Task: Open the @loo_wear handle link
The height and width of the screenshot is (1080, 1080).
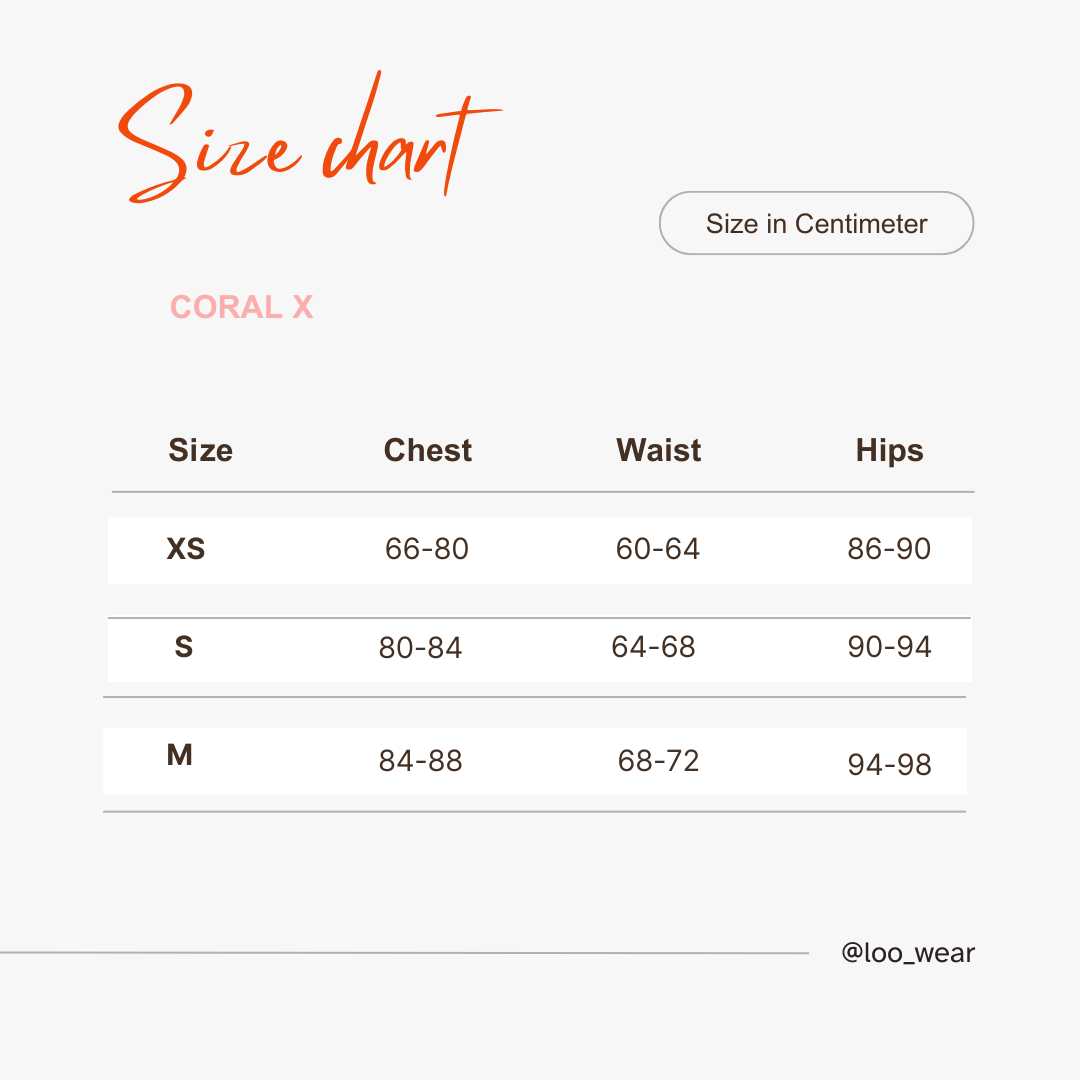Action: click(908, 953)
